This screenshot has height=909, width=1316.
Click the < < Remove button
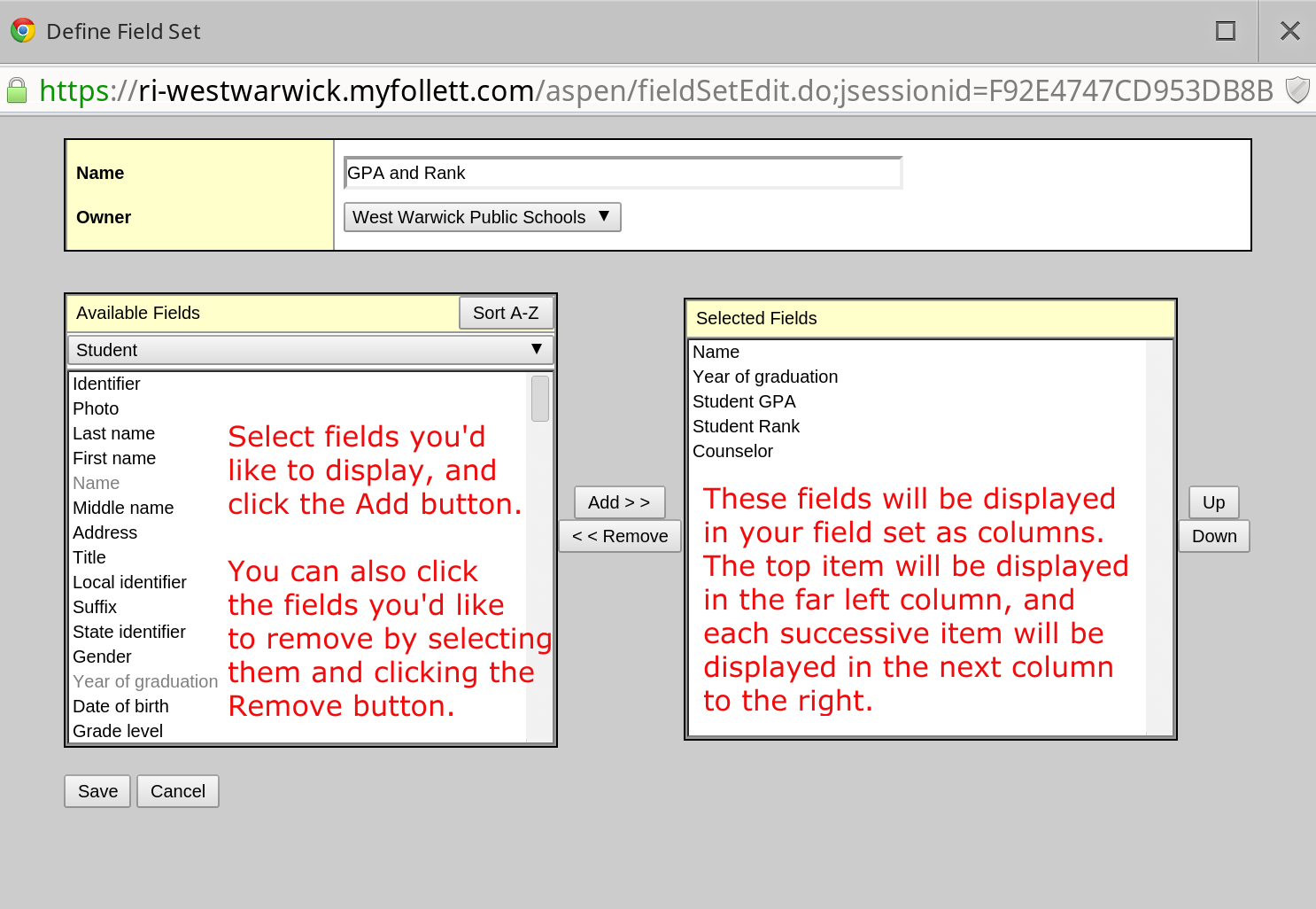point(620,536)
